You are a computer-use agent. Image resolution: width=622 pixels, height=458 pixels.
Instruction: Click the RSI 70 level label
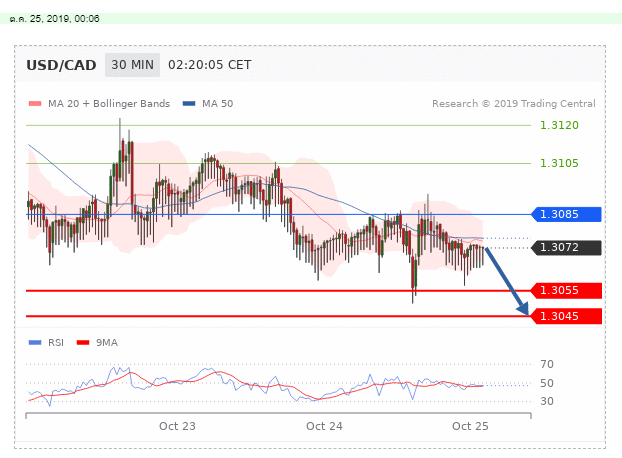point(547,364)
